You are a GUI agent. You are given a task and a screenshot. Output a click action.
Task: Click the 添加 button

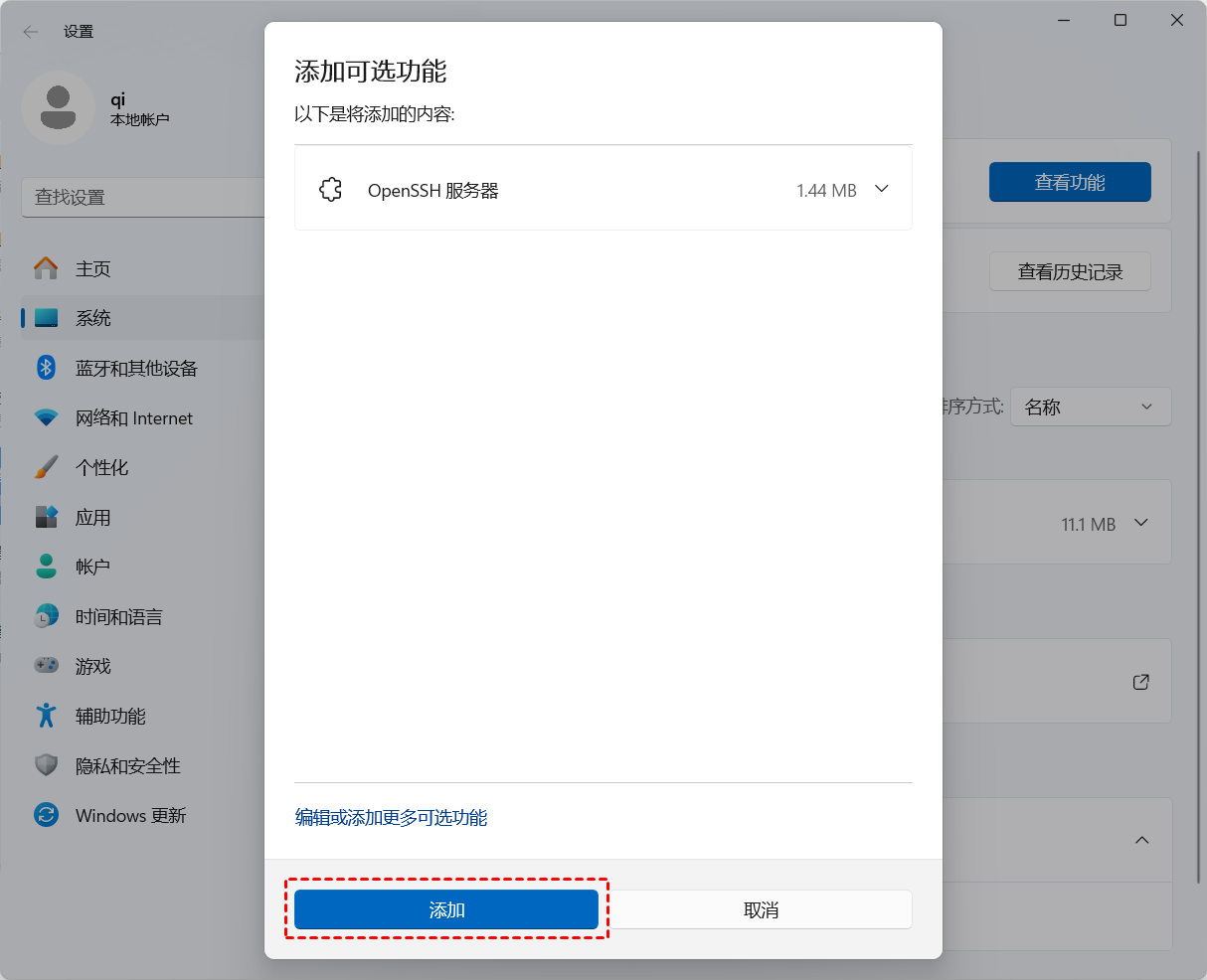tap(446, 909)
